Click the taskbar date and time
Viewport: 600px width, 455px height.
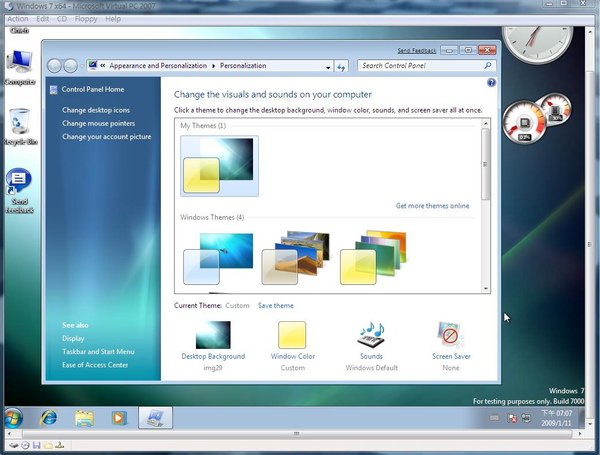coord(557,418)
